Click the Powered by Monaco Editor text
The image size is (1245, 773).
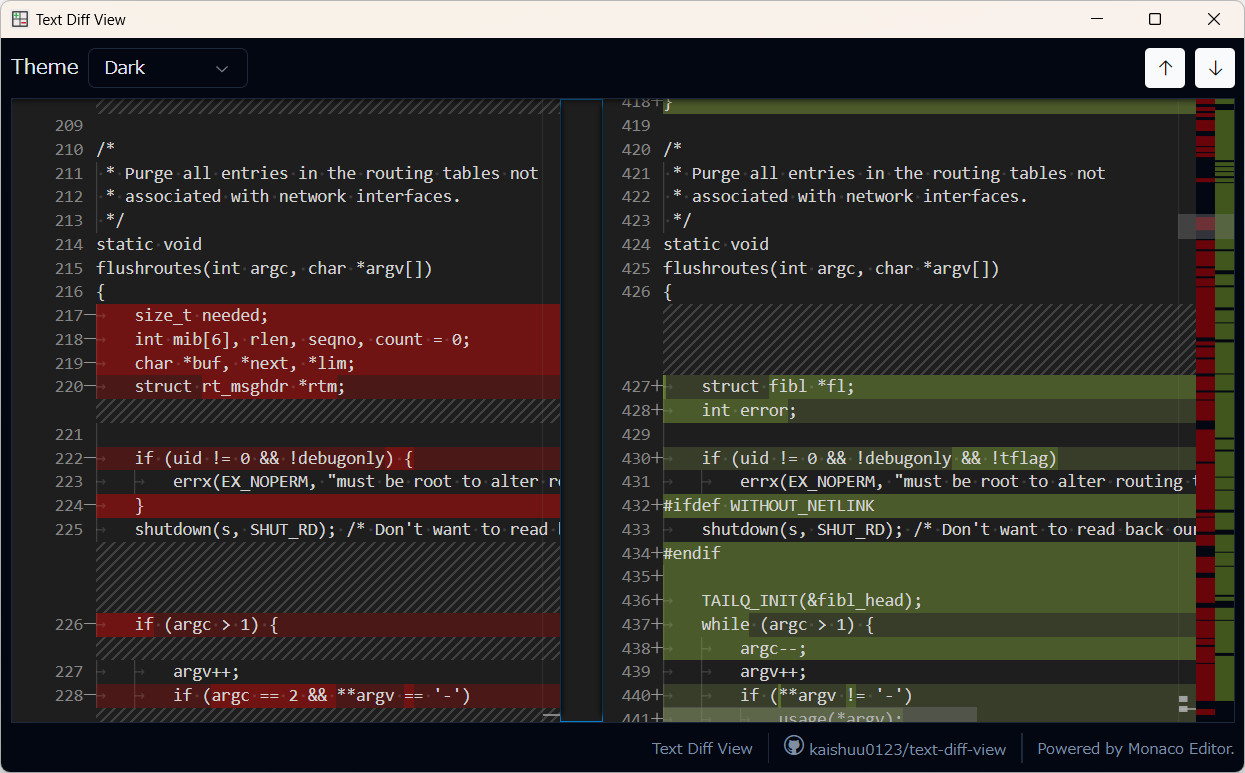[1135, 748]
